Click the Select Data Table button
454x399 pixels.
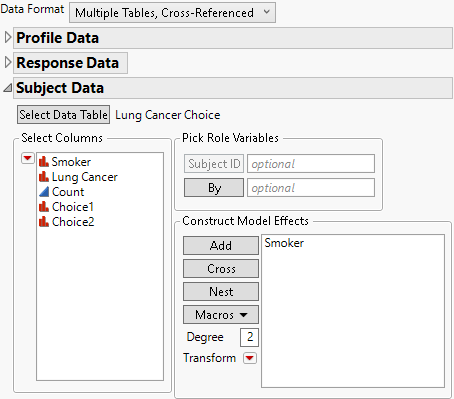tap(63, 115)
